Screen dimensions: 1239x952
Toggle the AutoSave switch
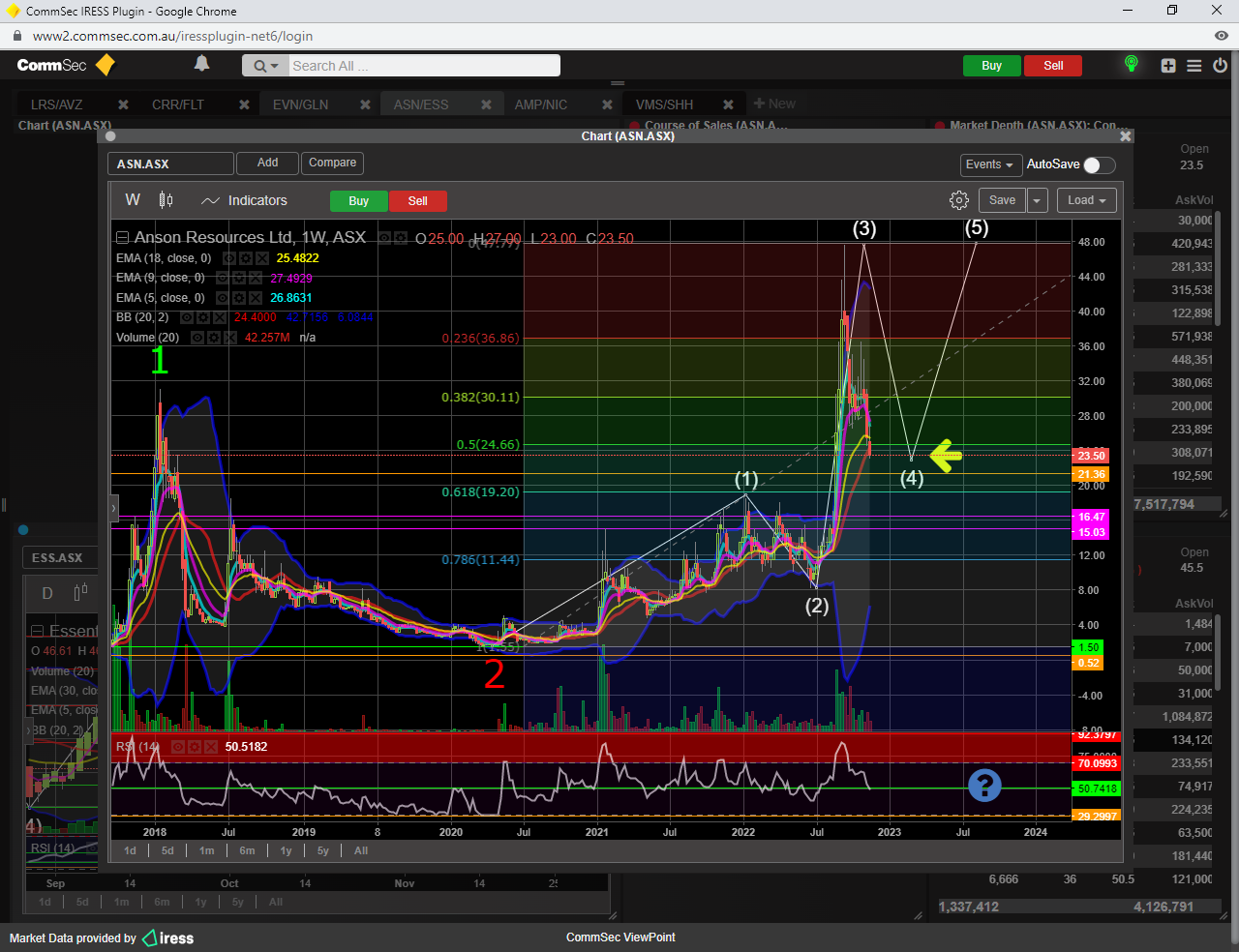[1099, 164]
